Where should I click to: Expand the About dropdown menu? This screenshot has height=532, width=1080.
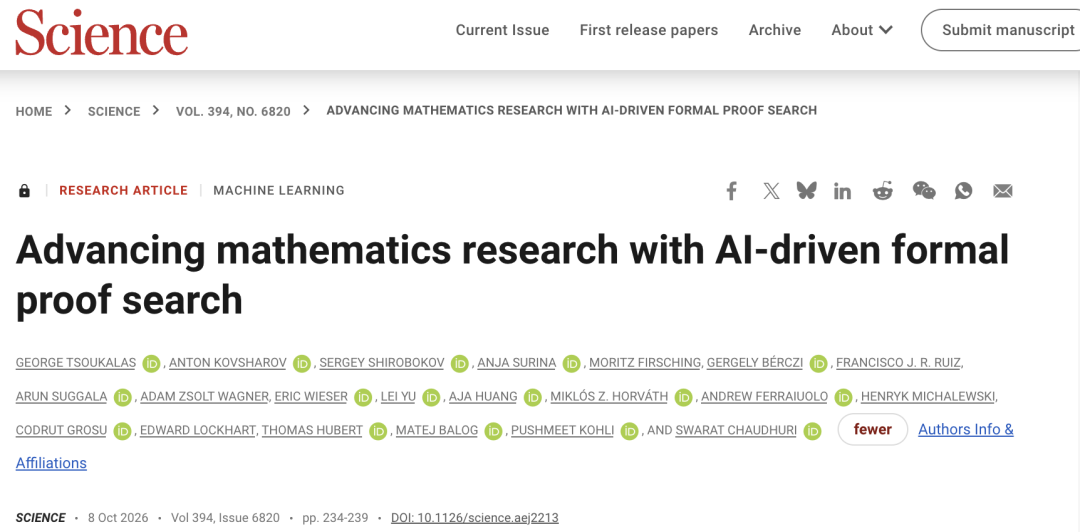(x=862, y=30)
